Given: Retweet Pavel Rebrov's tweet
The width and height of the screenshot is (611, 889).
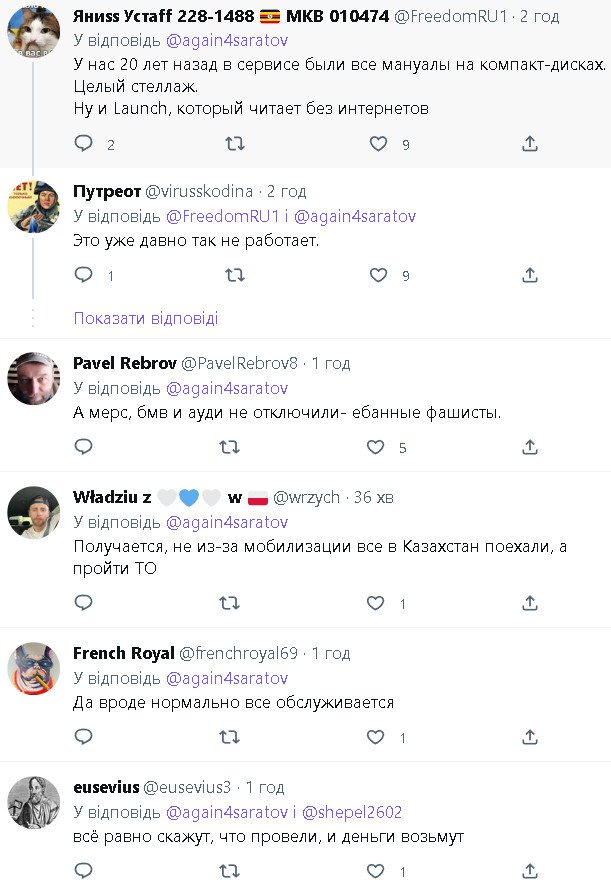Looking at the screenshot, I should click(230, 447).
